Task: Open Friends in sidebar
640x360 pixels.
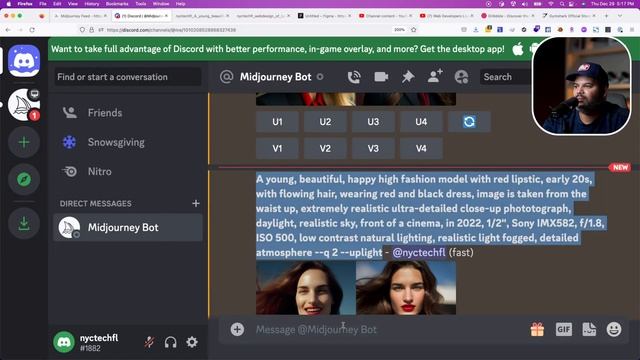Action: pos(127,113)
